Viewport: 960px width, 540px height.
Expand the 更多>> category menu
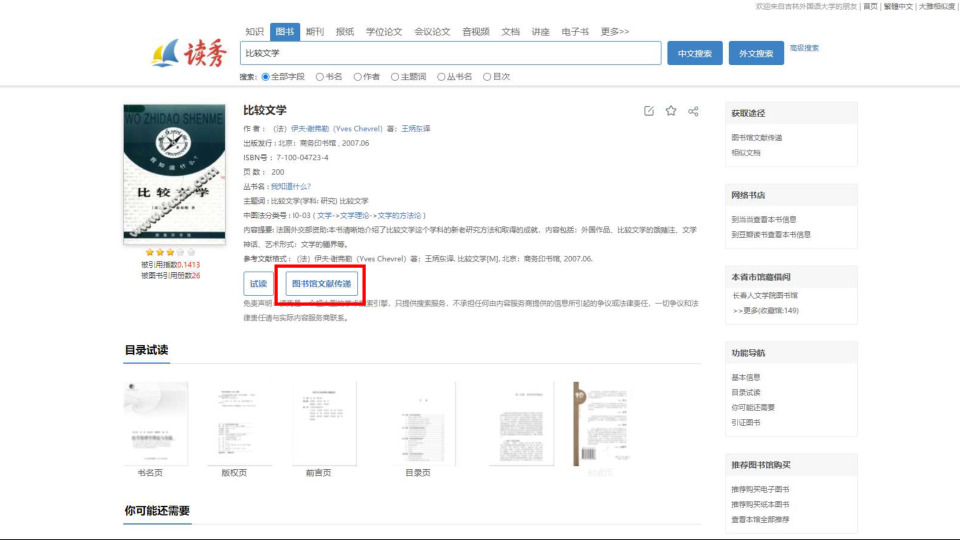615,32
